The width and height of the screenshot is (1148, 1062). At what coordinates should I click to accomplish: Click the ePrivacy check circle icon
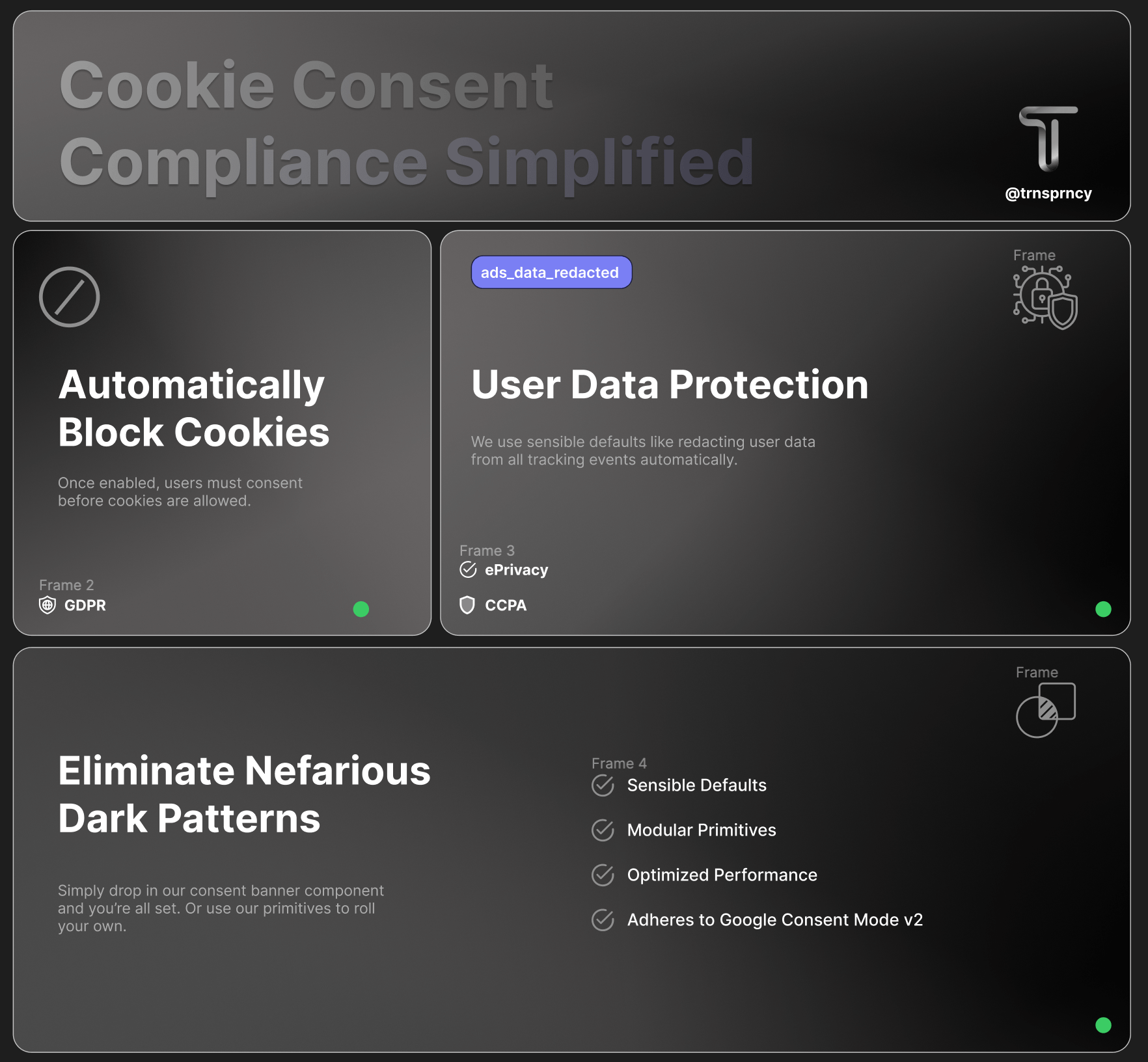click(468, 570)
